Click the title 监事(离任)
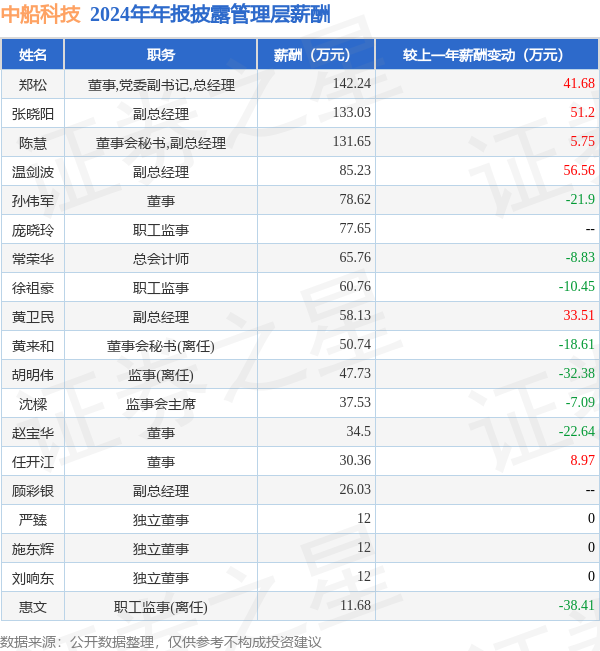The height and width of the screenshot is (651, 600). click(161, 375)
